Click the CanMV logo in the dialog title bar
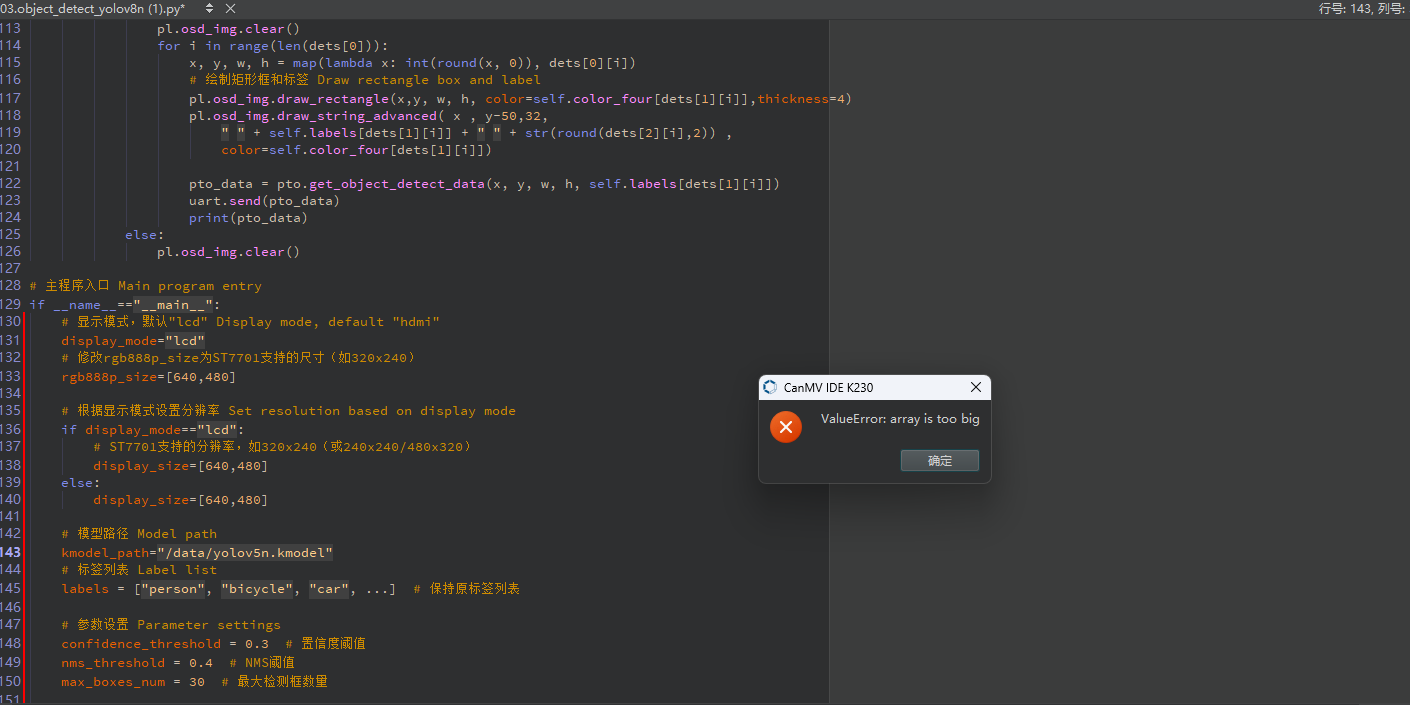 769,387
